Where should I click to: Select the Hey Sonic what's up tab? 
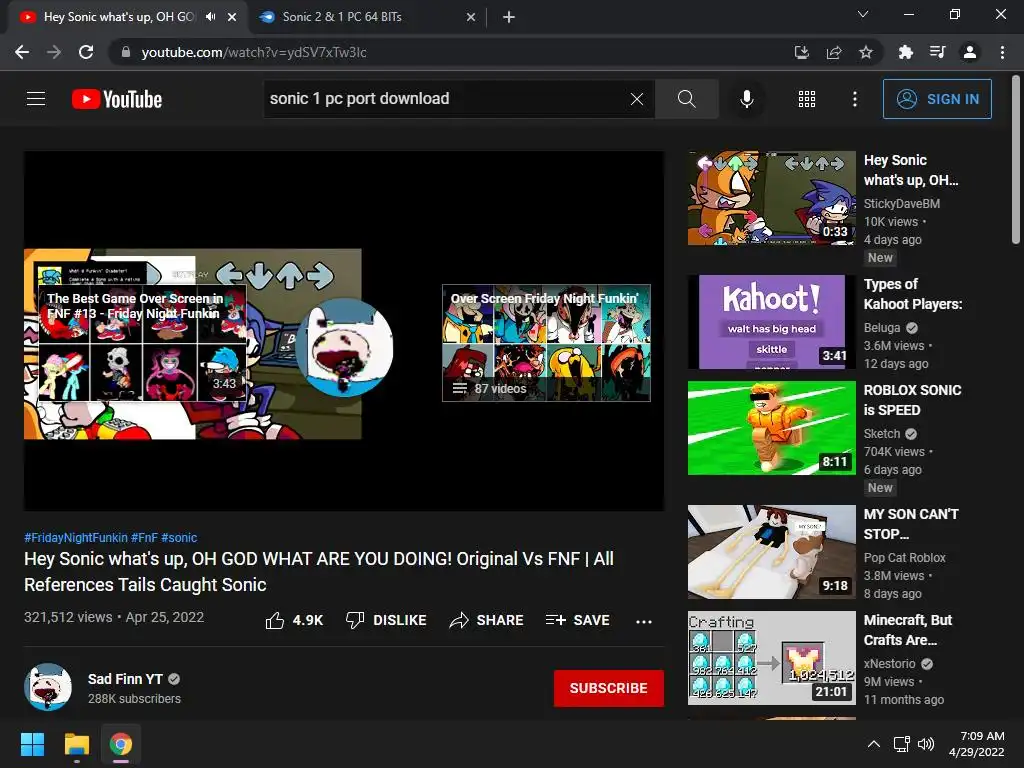pyautogui.click(x=119, y=17)
